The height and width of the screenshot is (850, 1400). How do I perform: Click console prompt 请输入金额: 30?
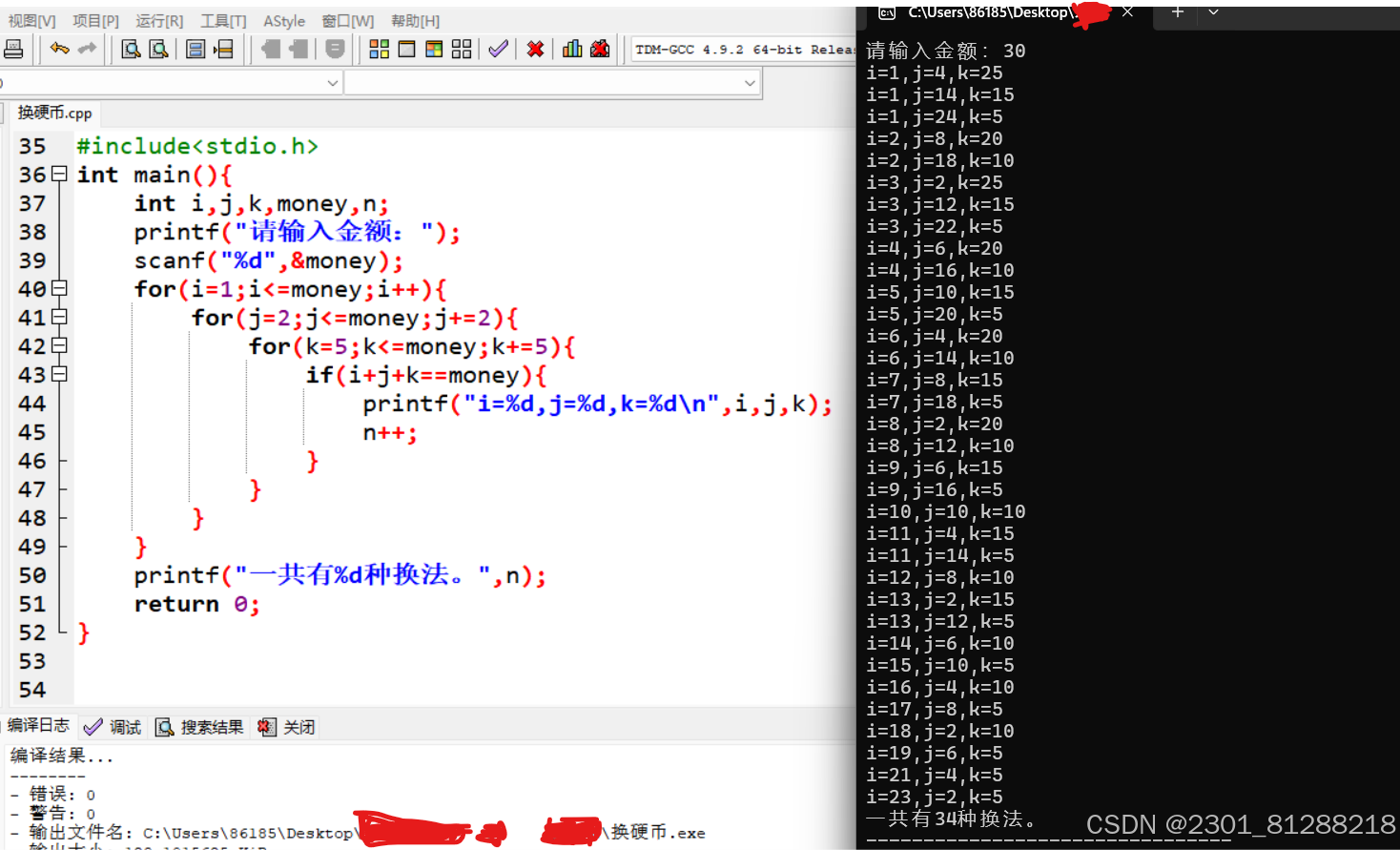click(x=945, y=51)
